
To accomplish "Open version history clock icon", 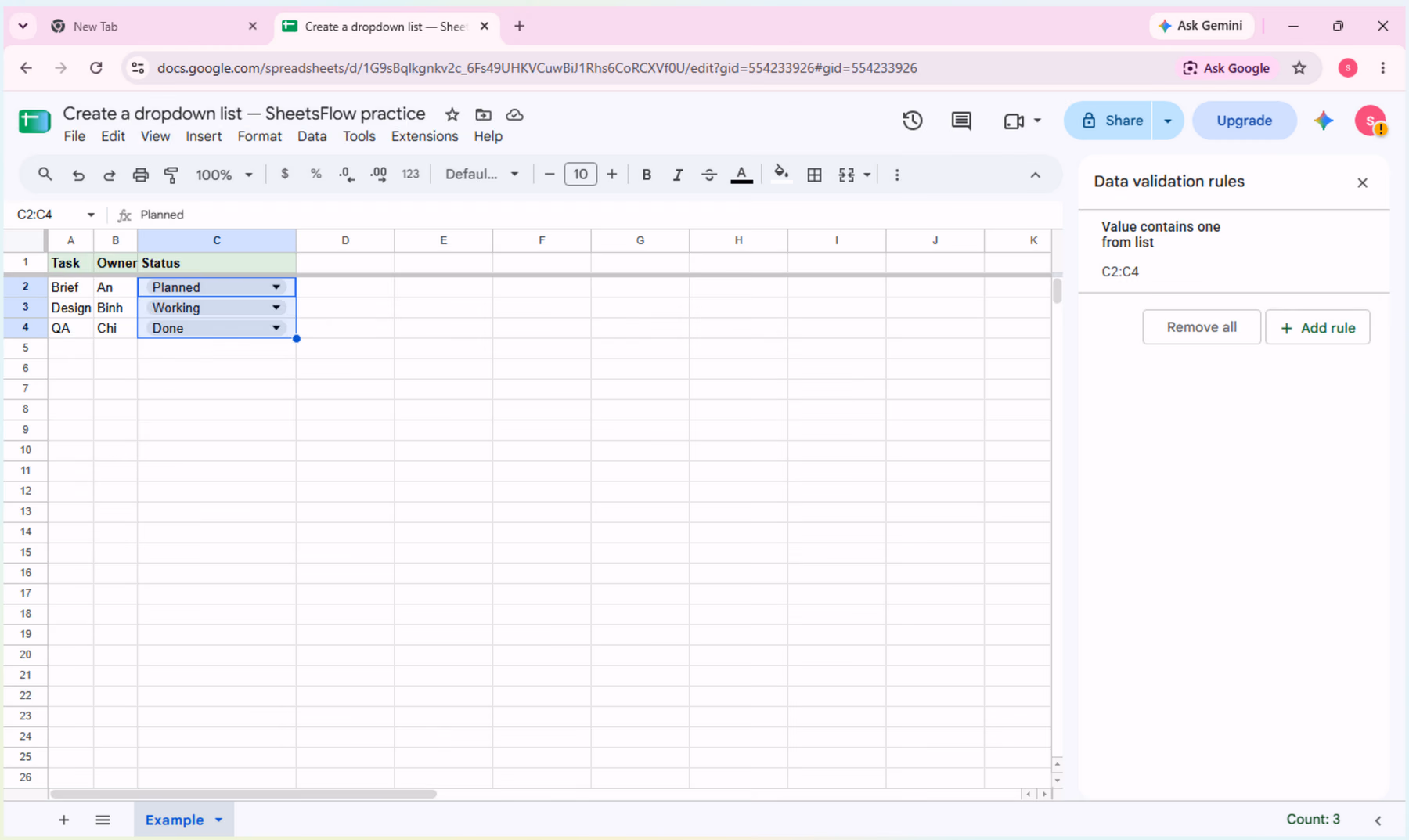I will (912, 121).
